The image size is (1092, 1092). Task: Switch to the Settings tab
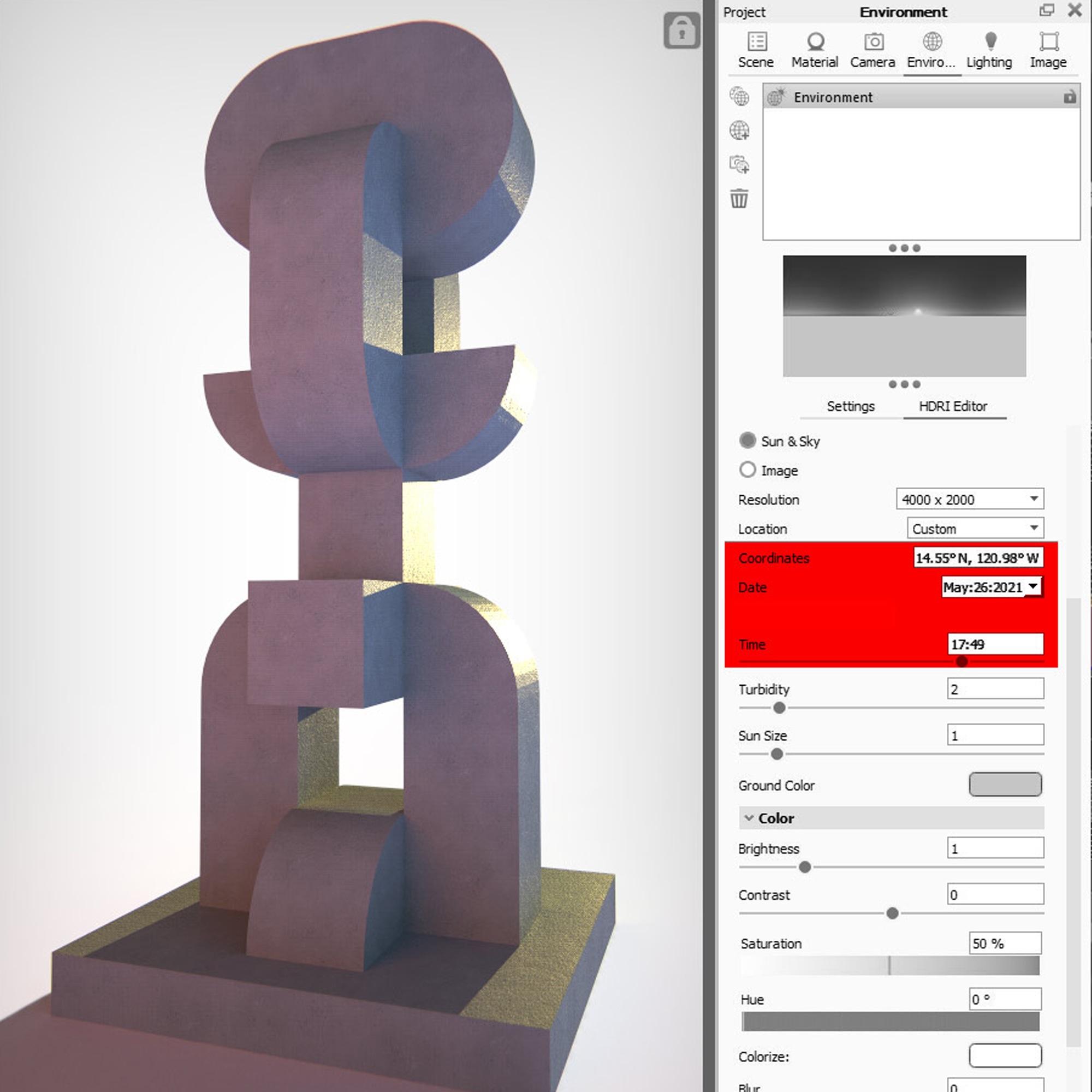[850, 406]
